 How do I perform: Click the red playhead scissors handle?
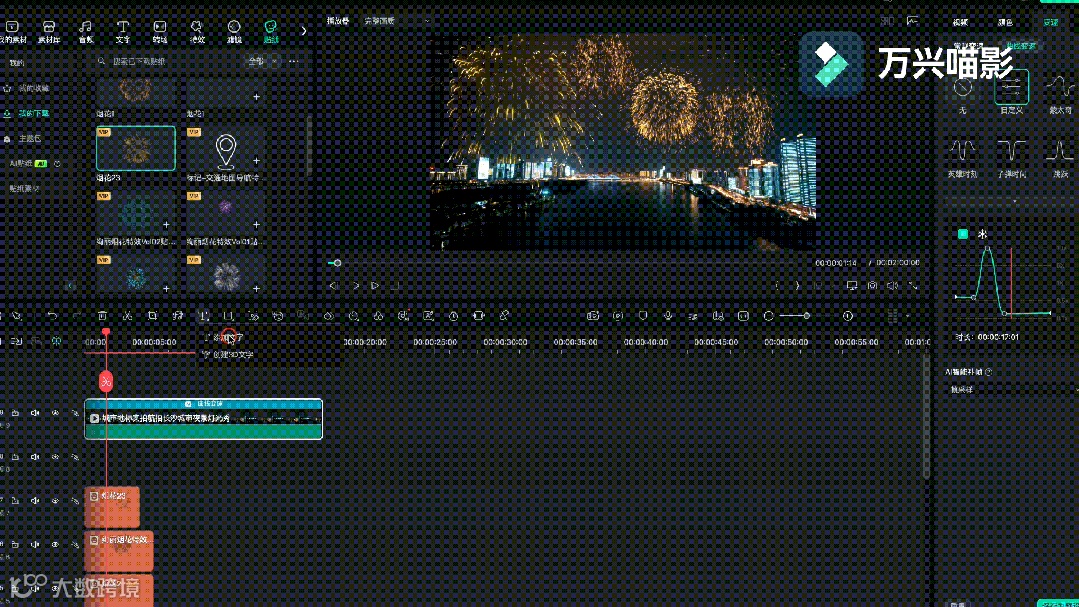click(x=106, y=381)
